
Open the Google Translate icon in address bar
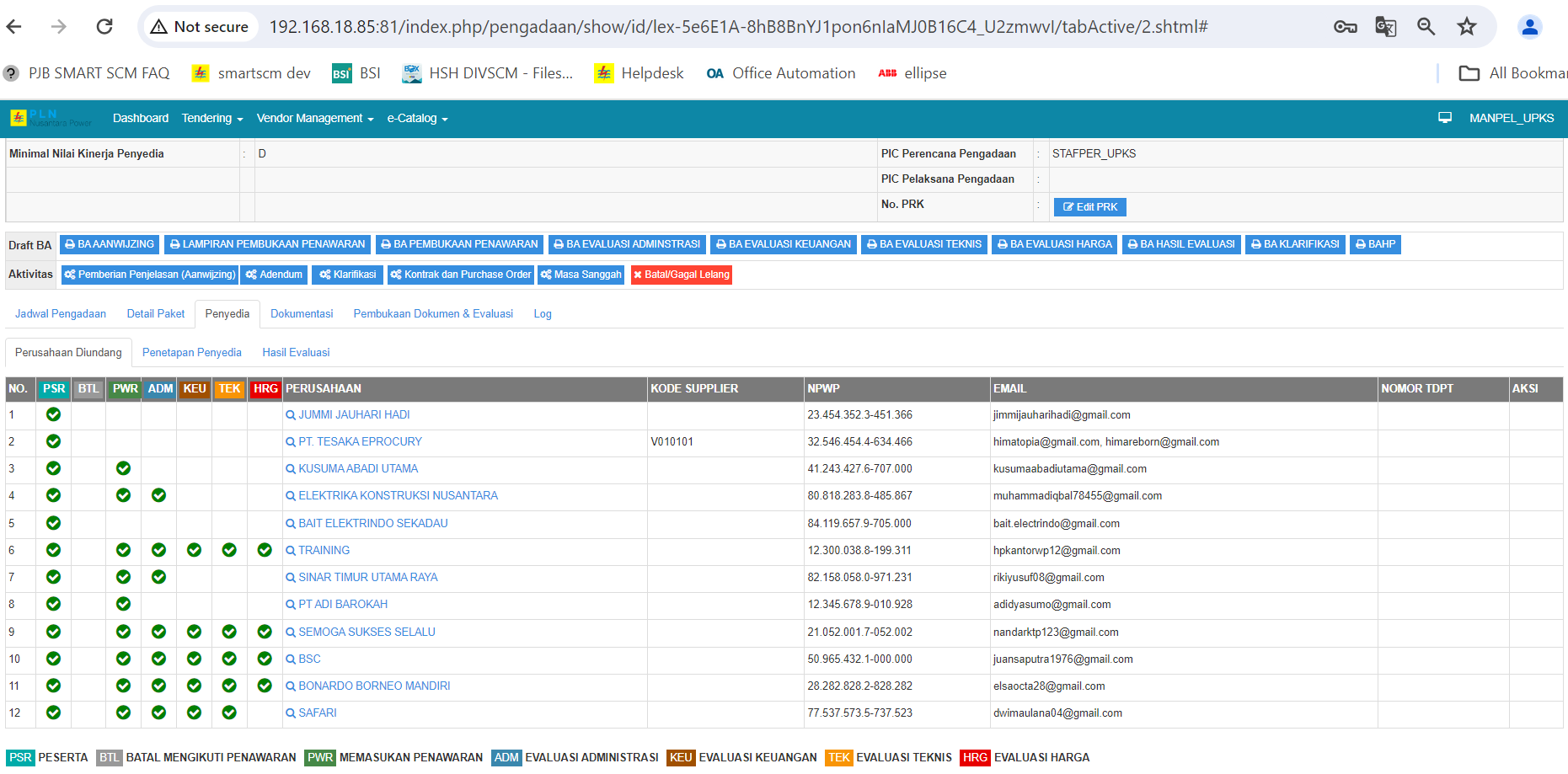click(x=1385, y=27)
